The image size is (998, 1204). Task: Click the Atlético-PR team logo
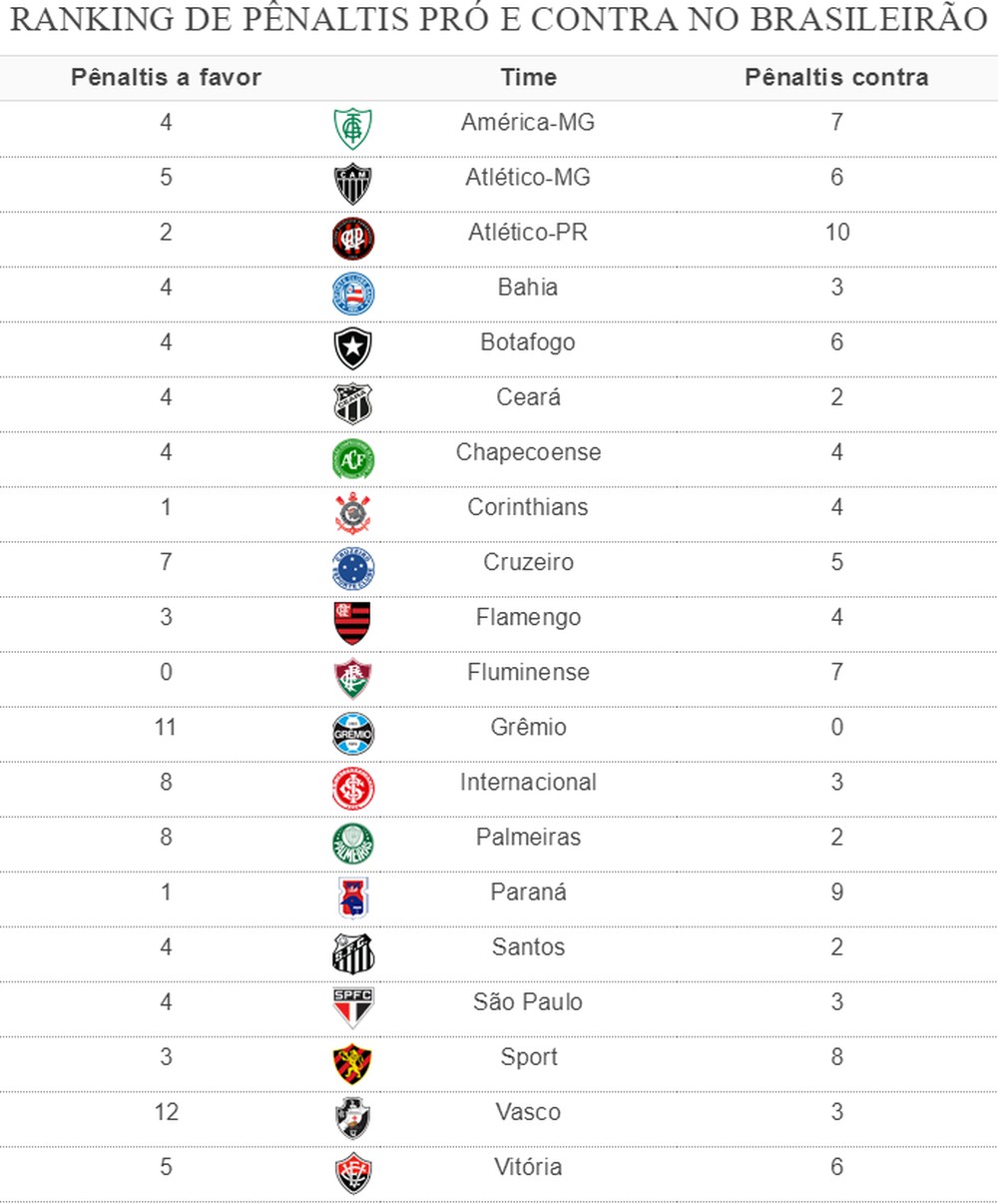[x=352, y=240]
